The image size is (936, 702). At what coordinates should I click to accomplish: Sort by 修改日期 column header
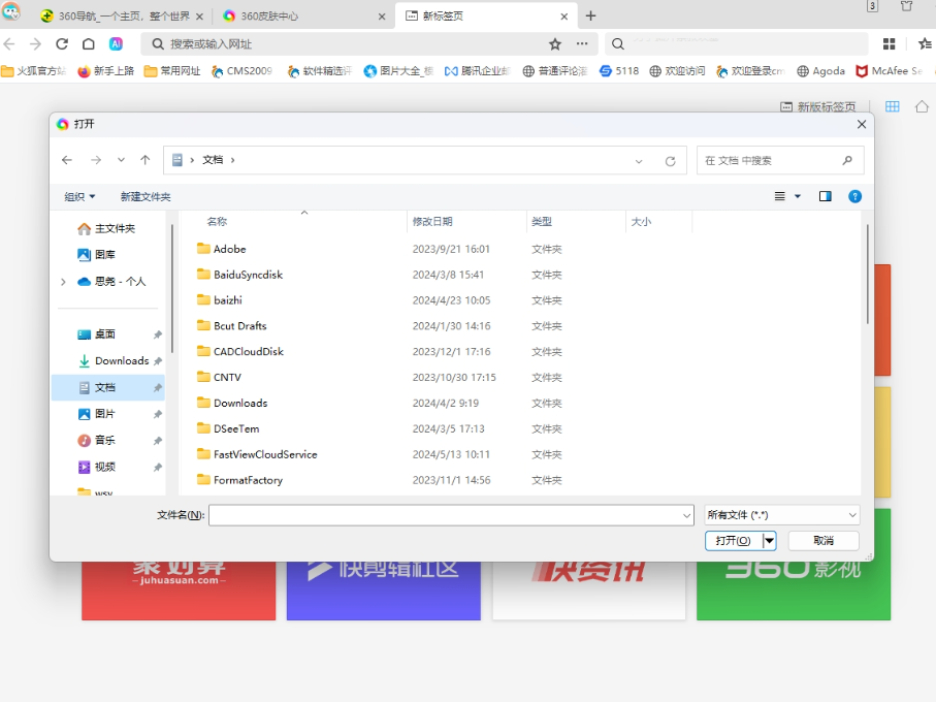click(432, 221)
